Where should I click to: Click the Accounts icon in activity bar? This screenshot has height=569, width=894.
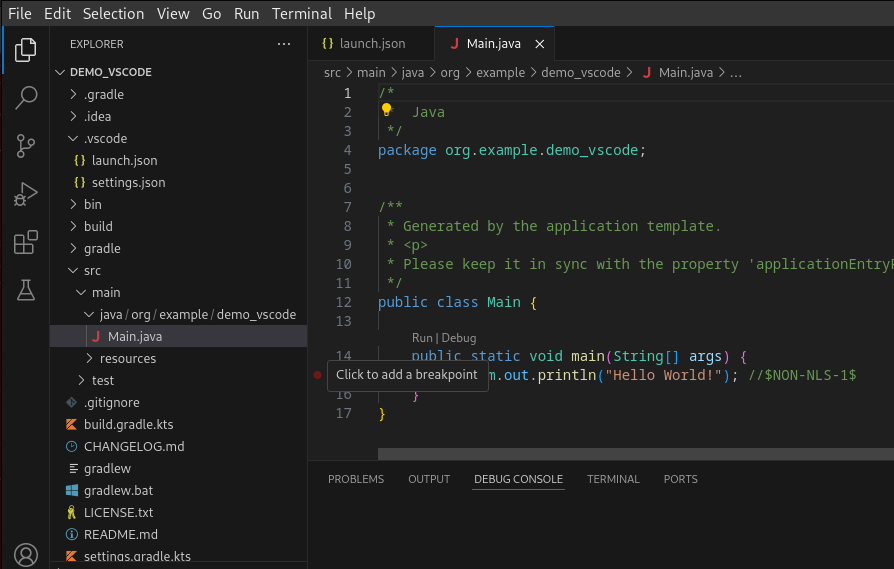pyautogui.click(x=26, y=554)
